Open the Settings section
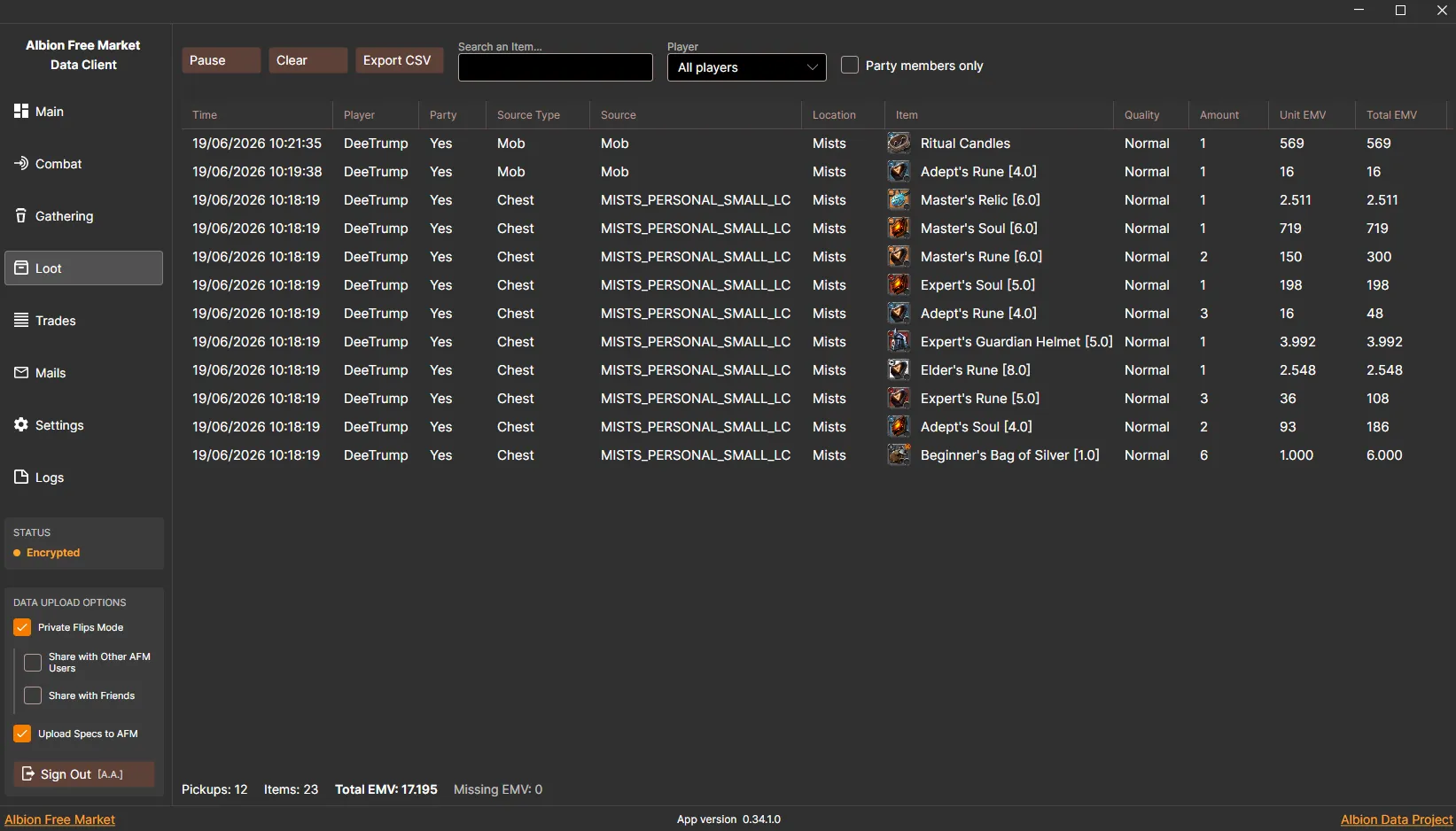Screen dimensions: 1456x831 [83, 425]
